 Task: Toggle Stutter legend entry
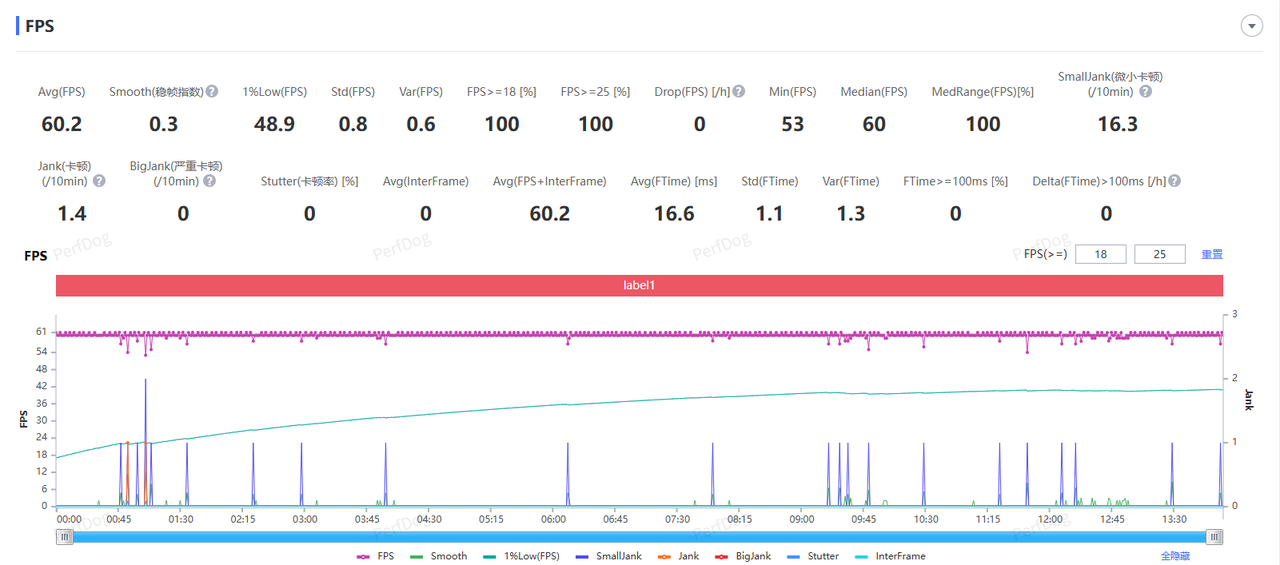point(812,556)
